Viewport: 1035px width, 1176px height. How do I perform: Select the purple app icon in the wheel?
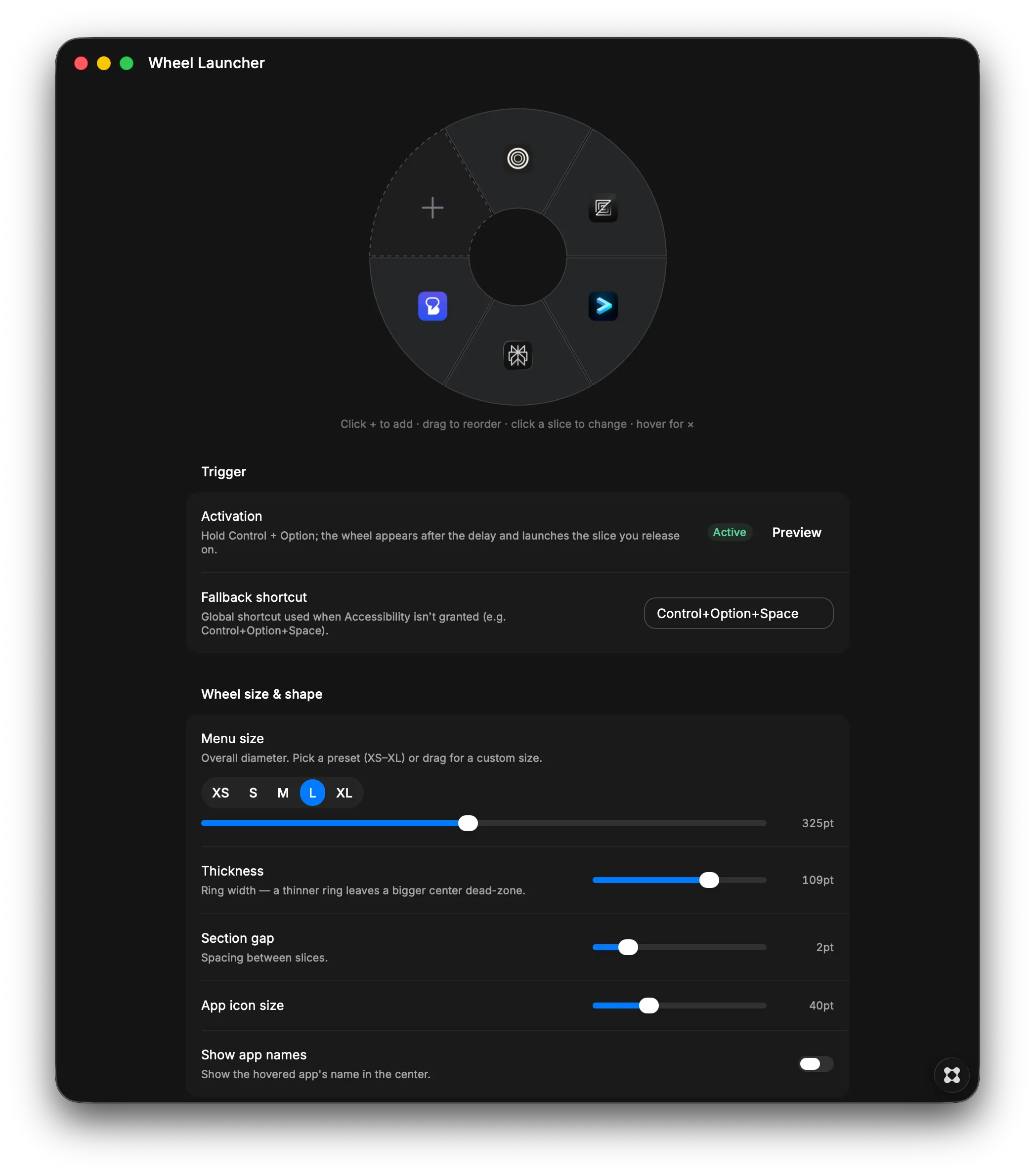tap(432, 305)
